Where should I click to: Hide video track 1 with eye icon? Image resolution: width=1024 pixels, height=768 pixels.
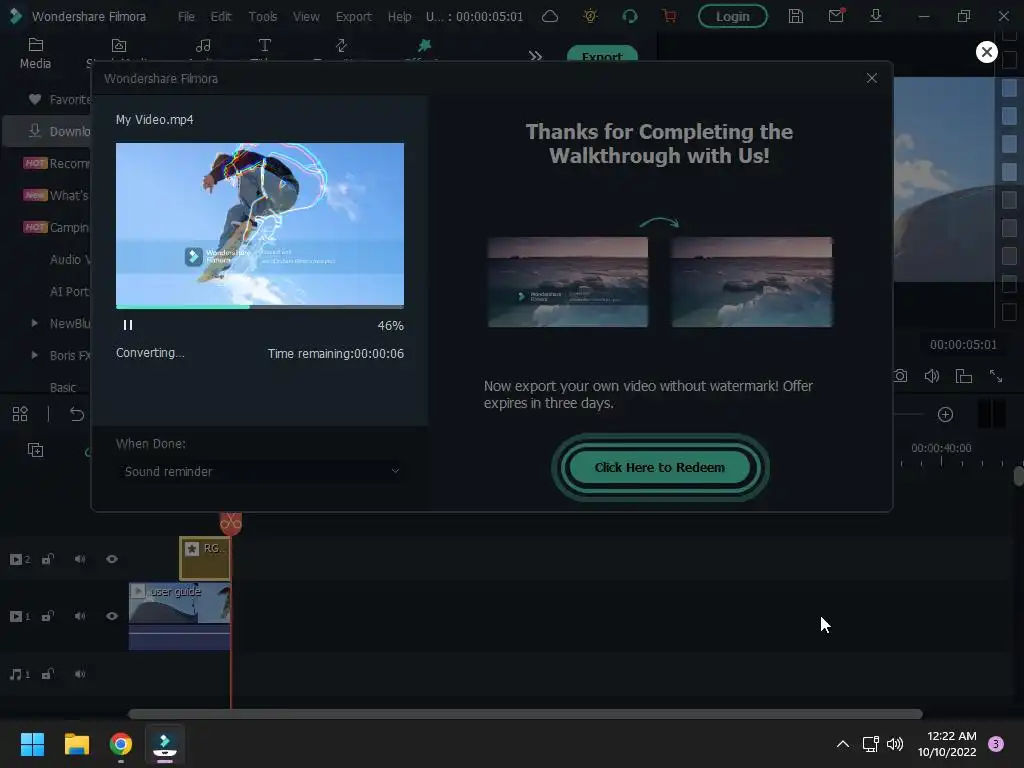[x=112, y=616]
